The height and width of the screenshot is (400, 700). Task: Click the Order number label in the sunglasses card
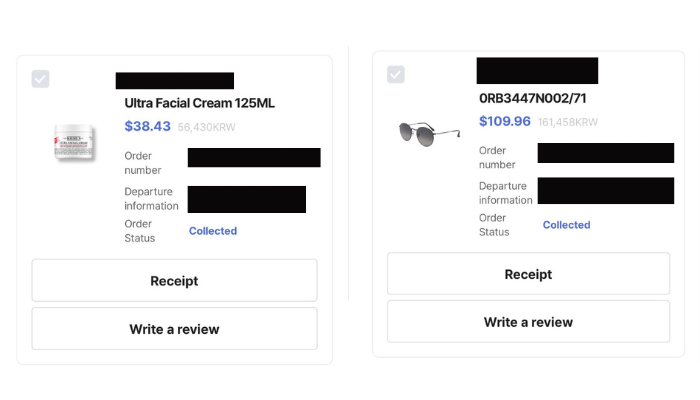[x=497, y=158]
